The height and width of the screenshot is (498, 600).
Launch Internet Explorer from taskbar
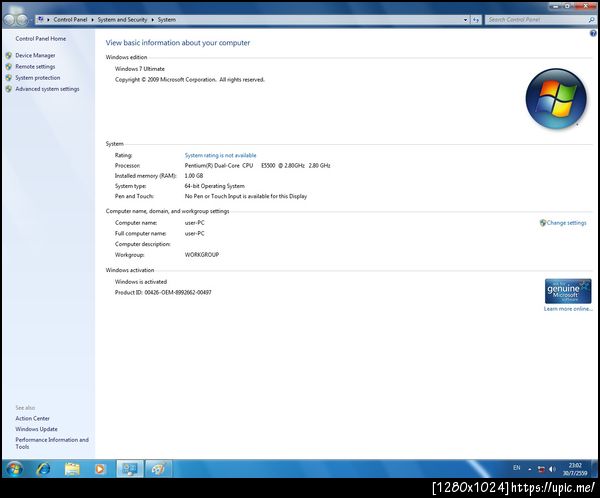coord(43,469)
